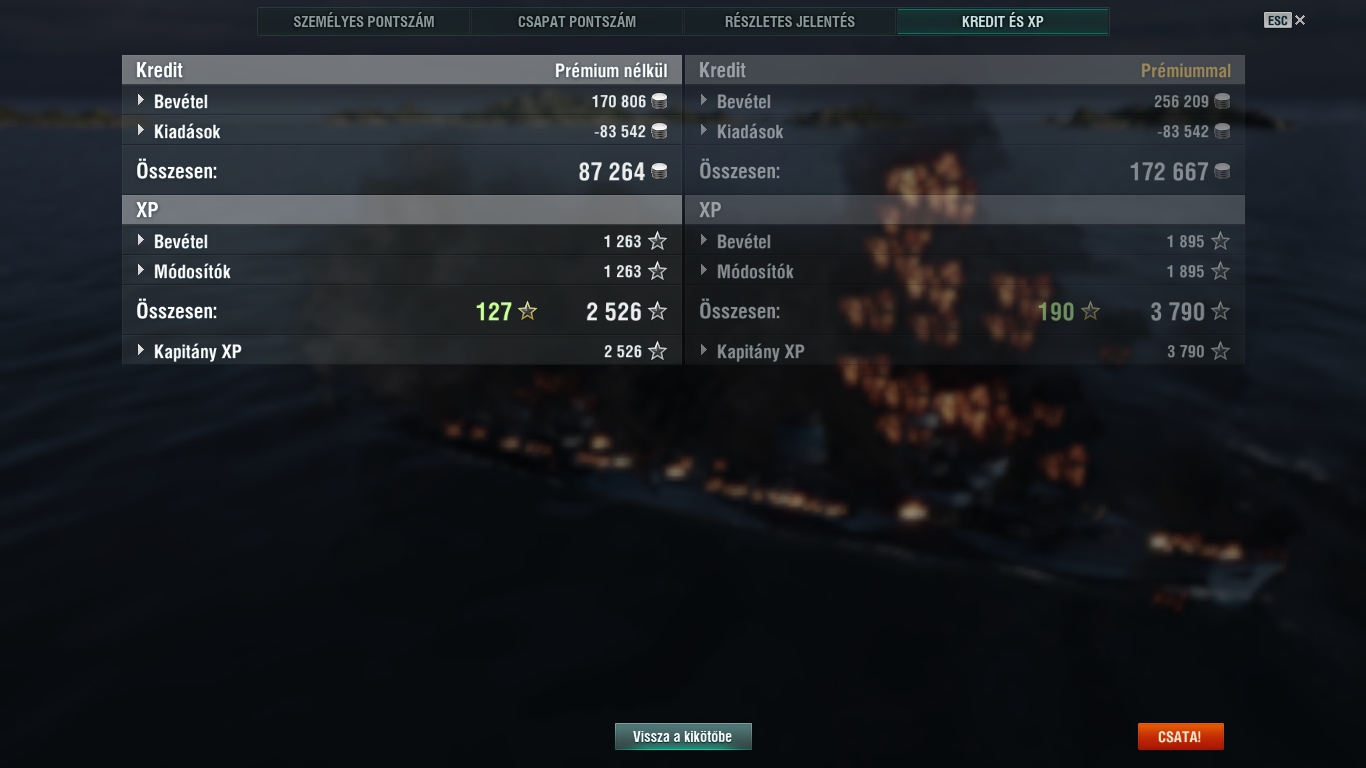Switch to Személyes pontszám tab
Viewport: 1366px width, 768px height.
(x=364, y=21)
